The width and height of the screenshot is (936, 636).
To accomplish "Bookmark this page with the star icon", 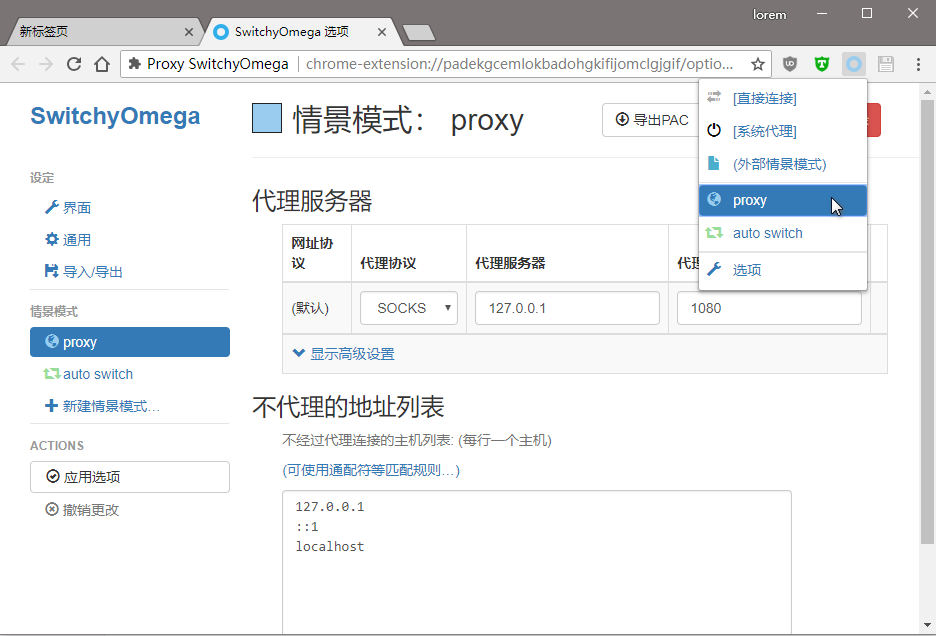I will (758, 64).
